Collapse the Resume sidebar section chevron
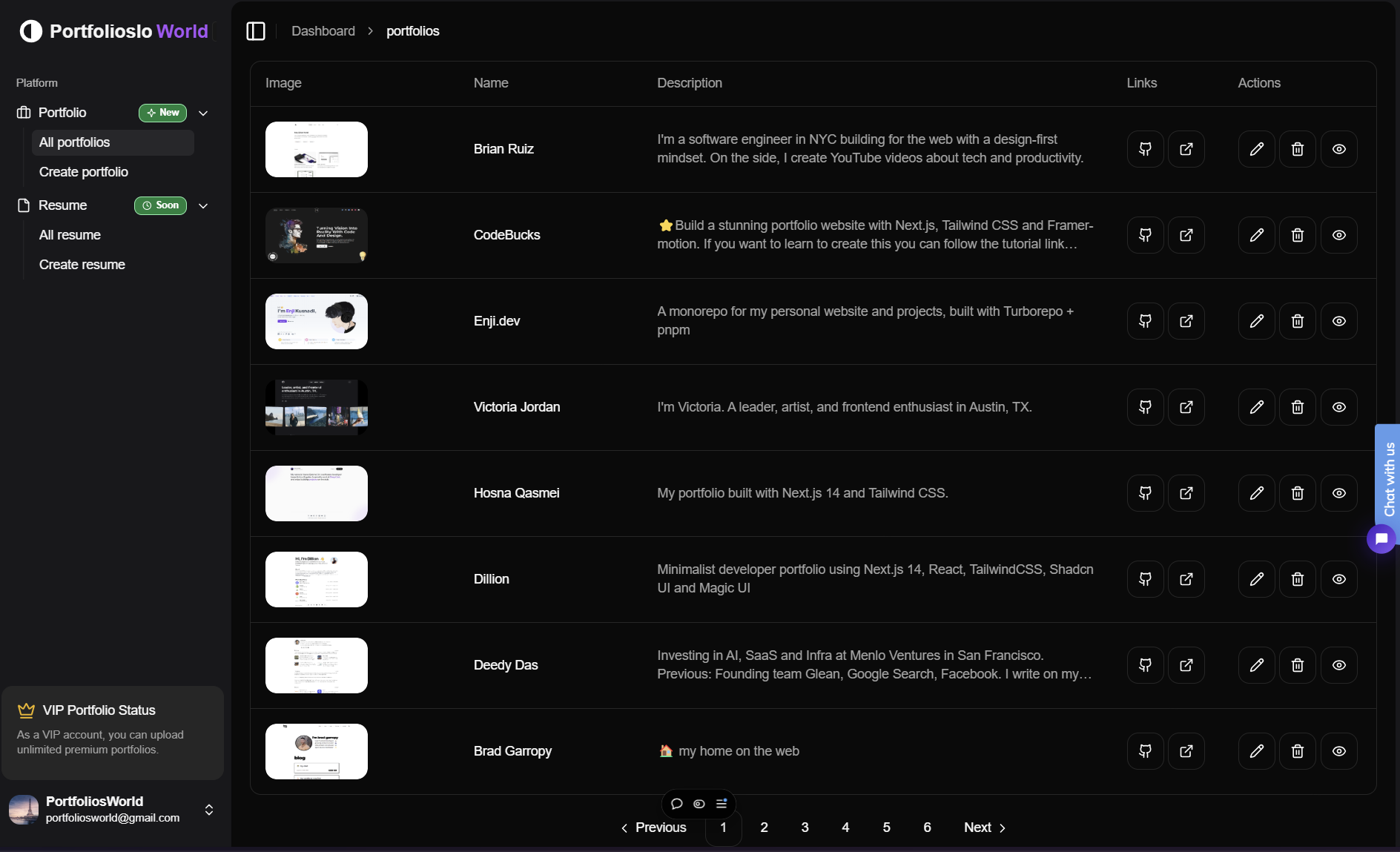The image size is (1400, 852). click(x=203, y=205)
